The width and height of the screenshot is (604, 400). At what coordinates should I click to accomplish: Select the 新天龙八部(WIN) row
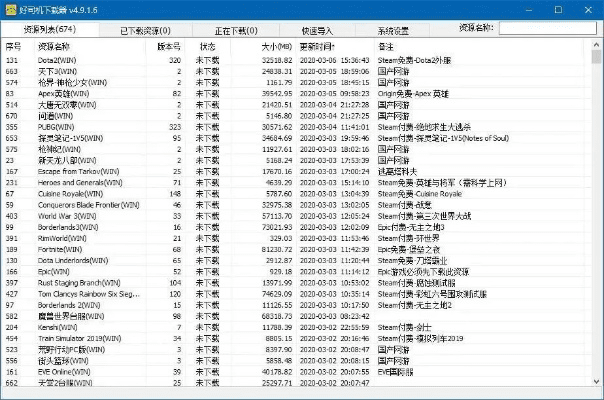pos(297,160)
